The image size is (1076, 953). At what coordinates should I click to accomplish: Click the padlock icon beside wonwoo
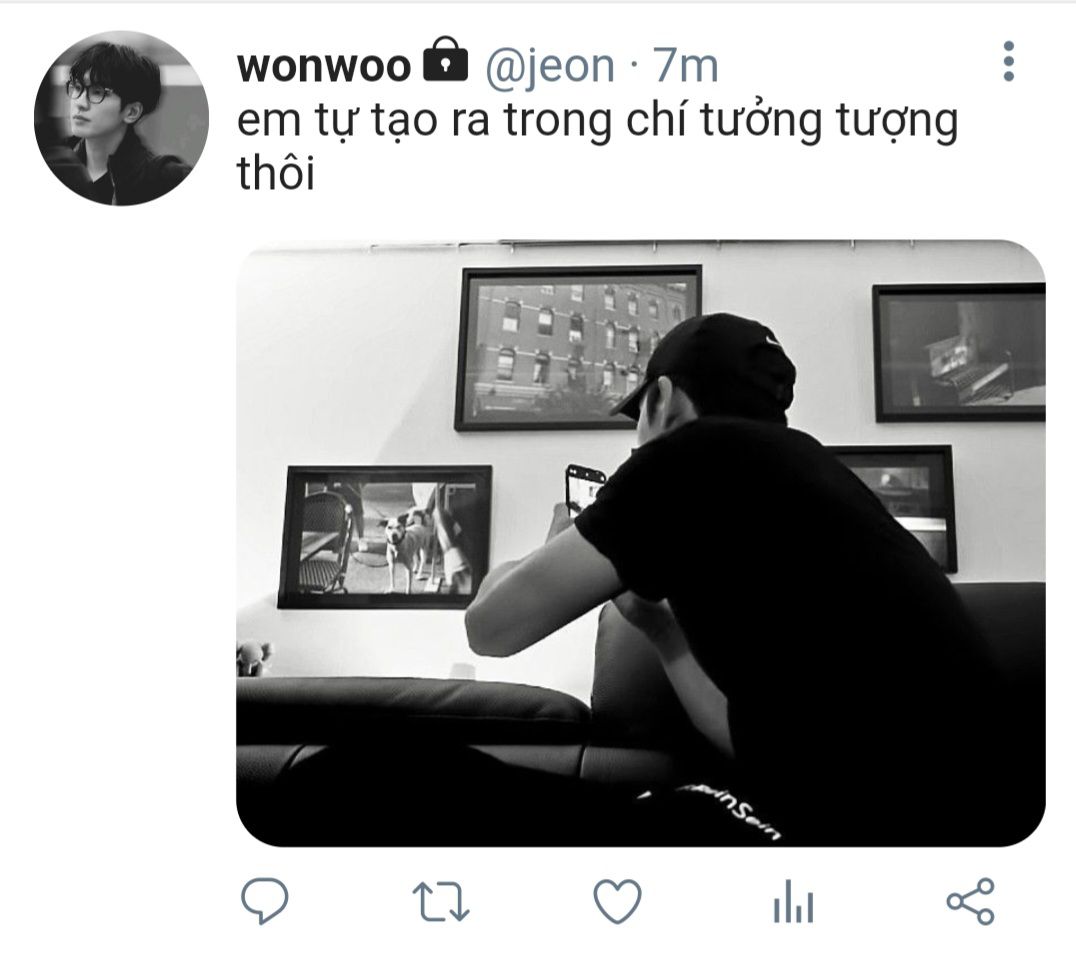point(445,60)
